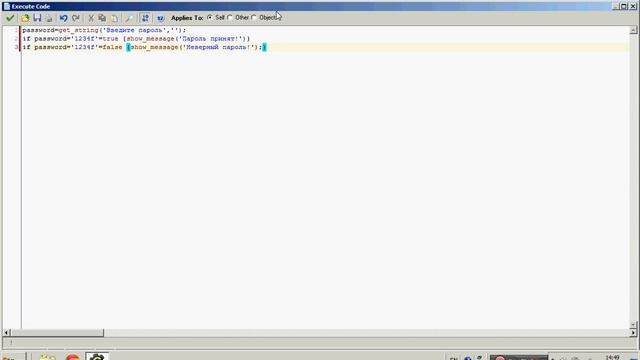This screenshot has height=360, width=640.
Task: Load code from file via open icon
Action: pos(25,18)
